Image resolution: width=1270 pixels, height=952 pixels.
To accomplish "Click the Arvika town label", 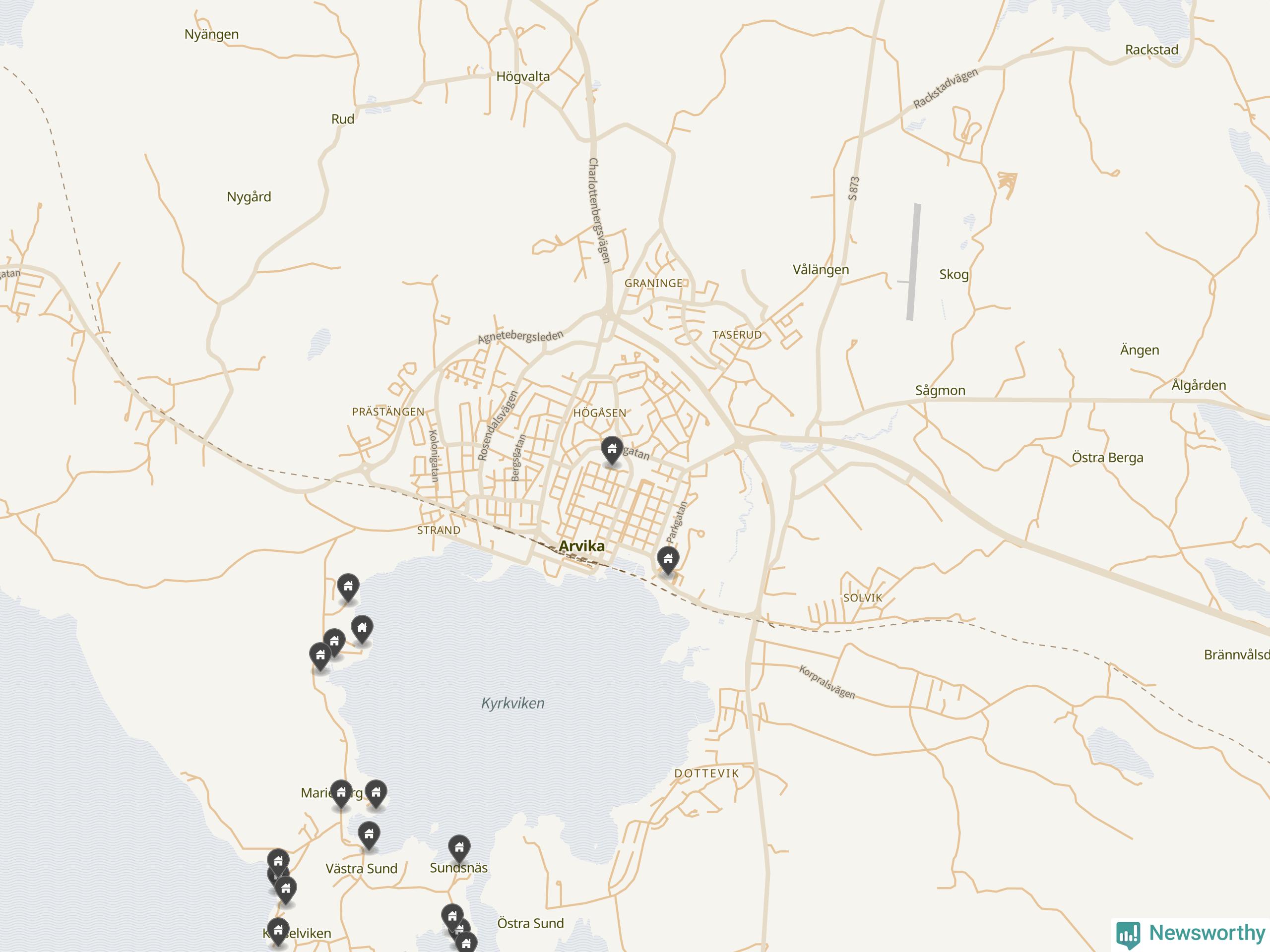I will pos(581,546).
